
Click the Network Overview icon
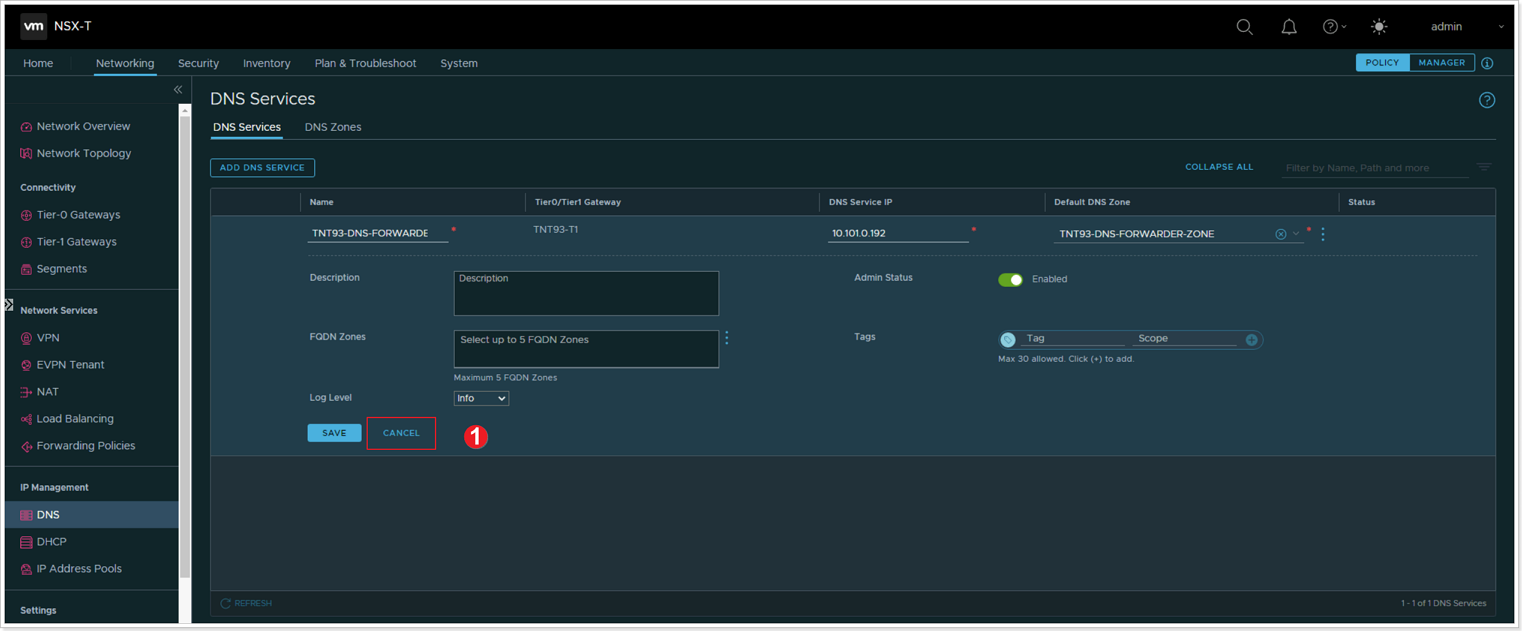click(x=26, y=127)
